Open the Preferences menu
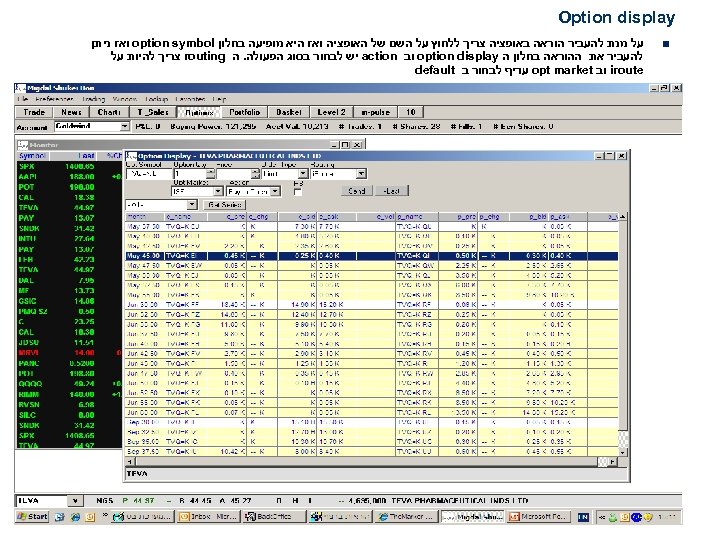The image size is (720, 540). click(x=54, y=99)
